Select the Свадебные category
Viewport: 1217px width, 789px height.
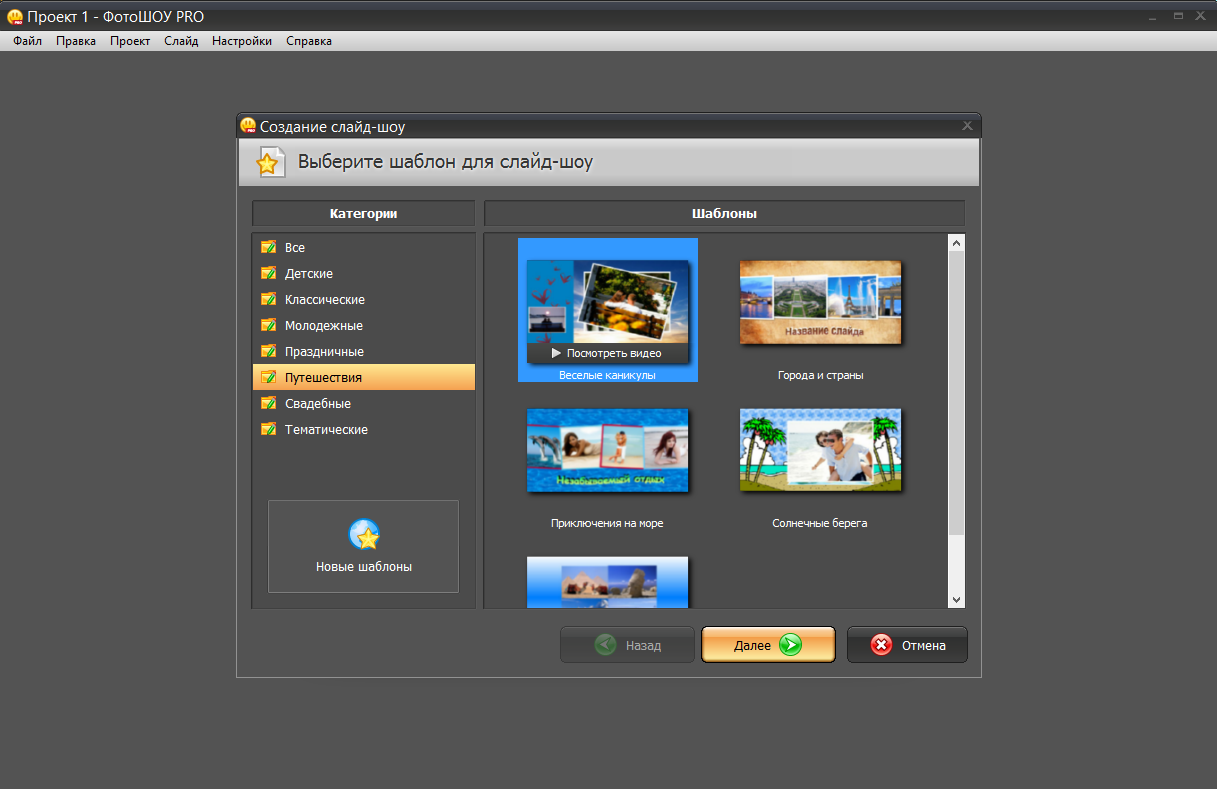coord(363,403)
